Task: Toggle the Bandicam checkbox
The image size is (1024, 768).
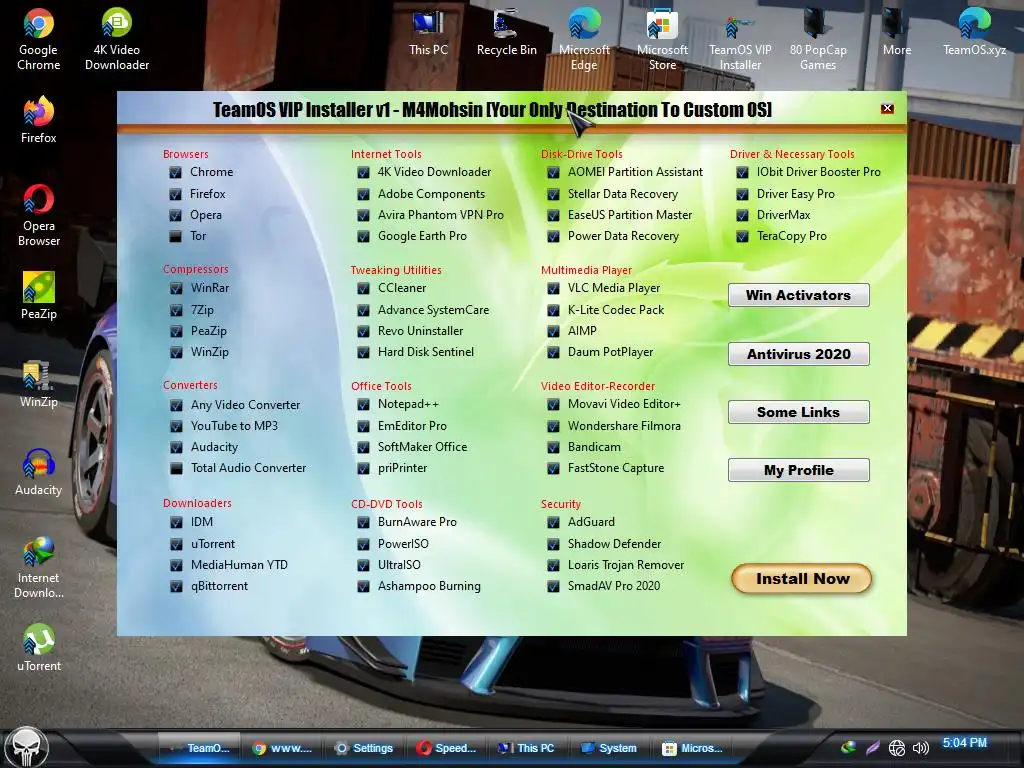Action: pyautogui.click(x=553, y=447)
